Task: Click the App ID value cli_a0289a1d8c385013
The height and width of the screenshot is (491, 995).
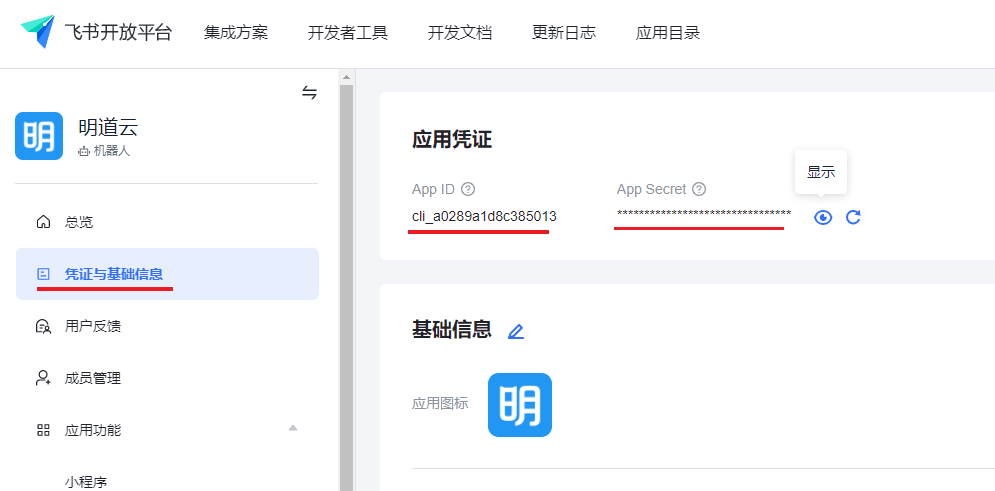Action: point(484,216)
